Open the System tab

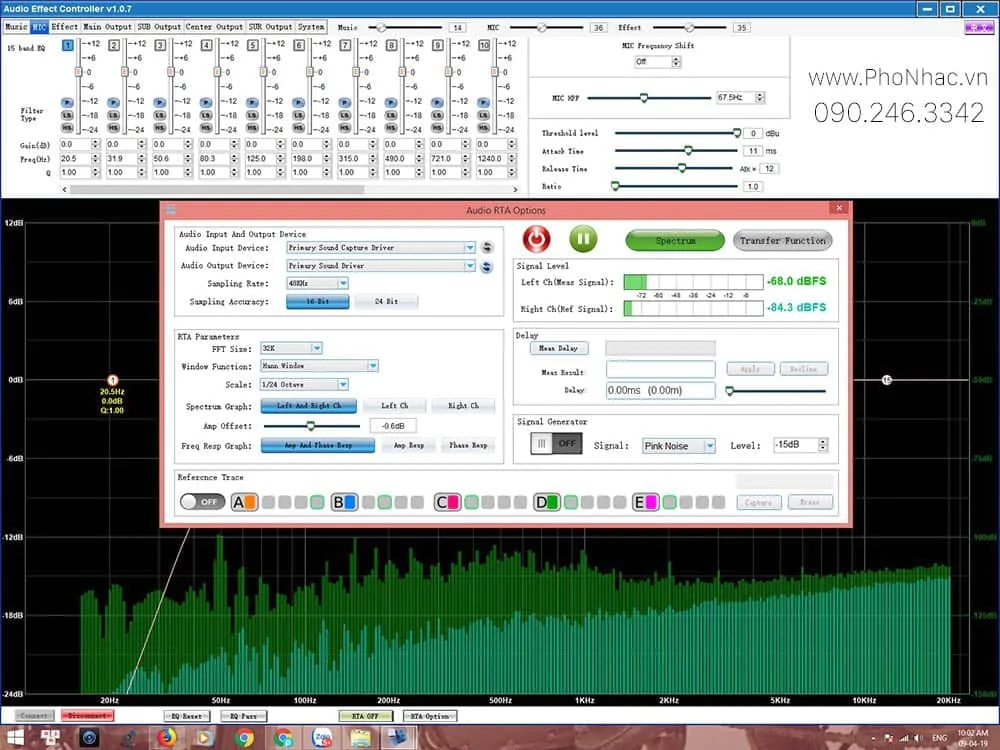click(311, 27)
